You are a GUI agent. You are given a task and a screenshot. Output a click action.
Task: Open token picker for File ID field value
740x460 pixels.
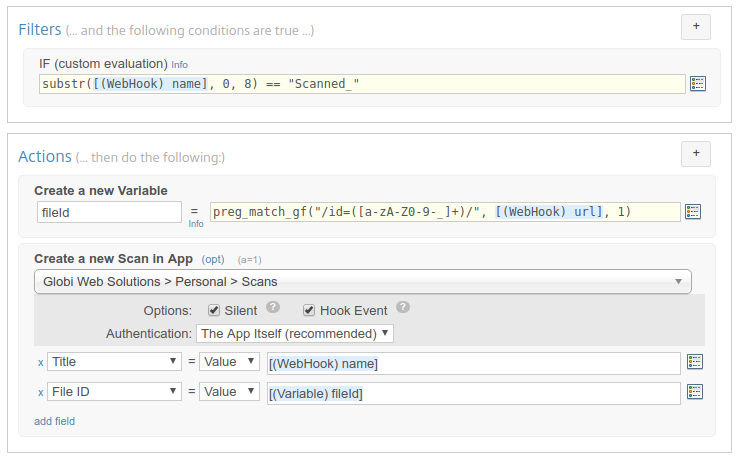coord(695,392)
